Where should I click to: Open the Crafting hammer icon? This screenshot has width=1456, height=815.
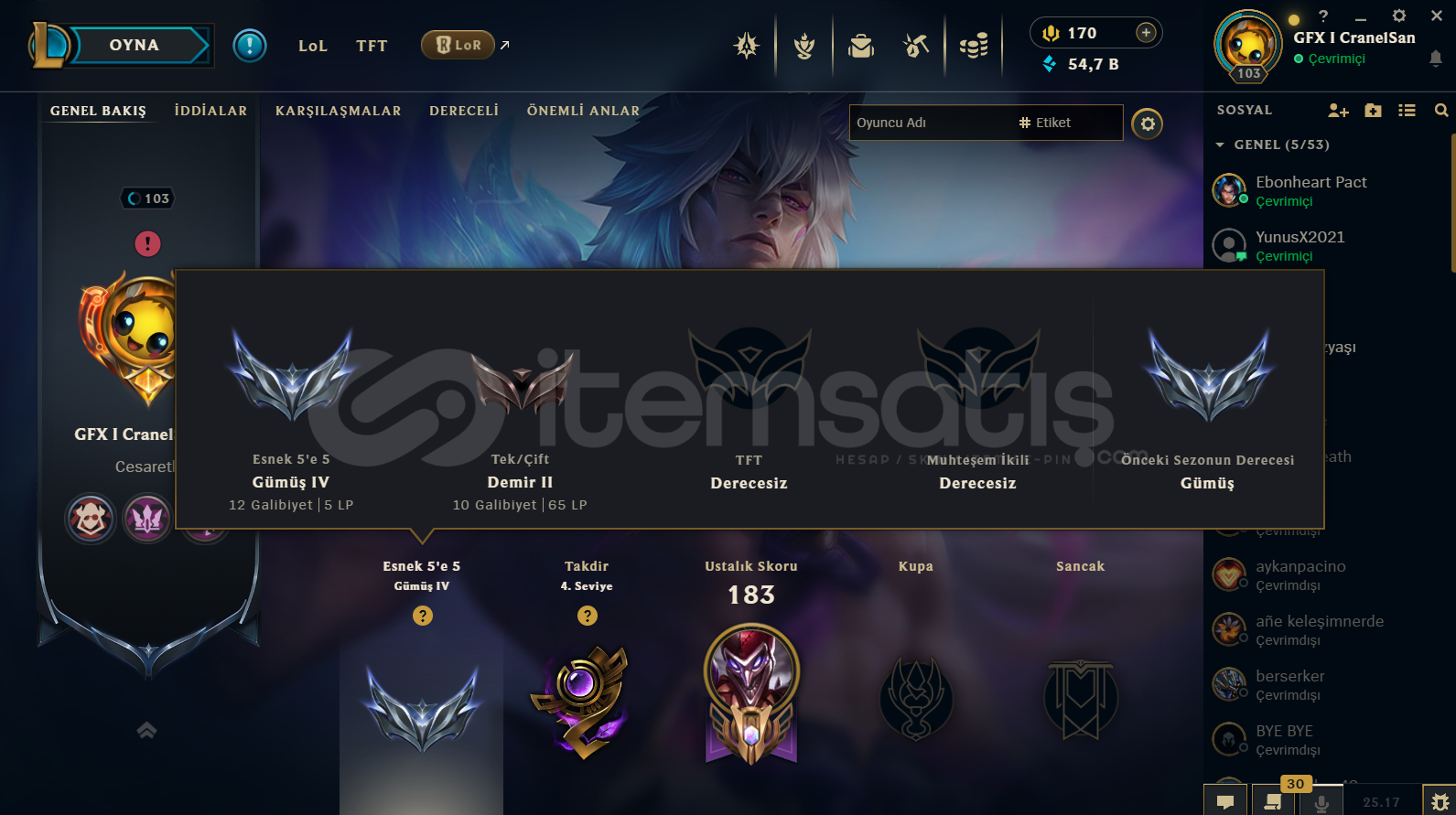point(916,45)
